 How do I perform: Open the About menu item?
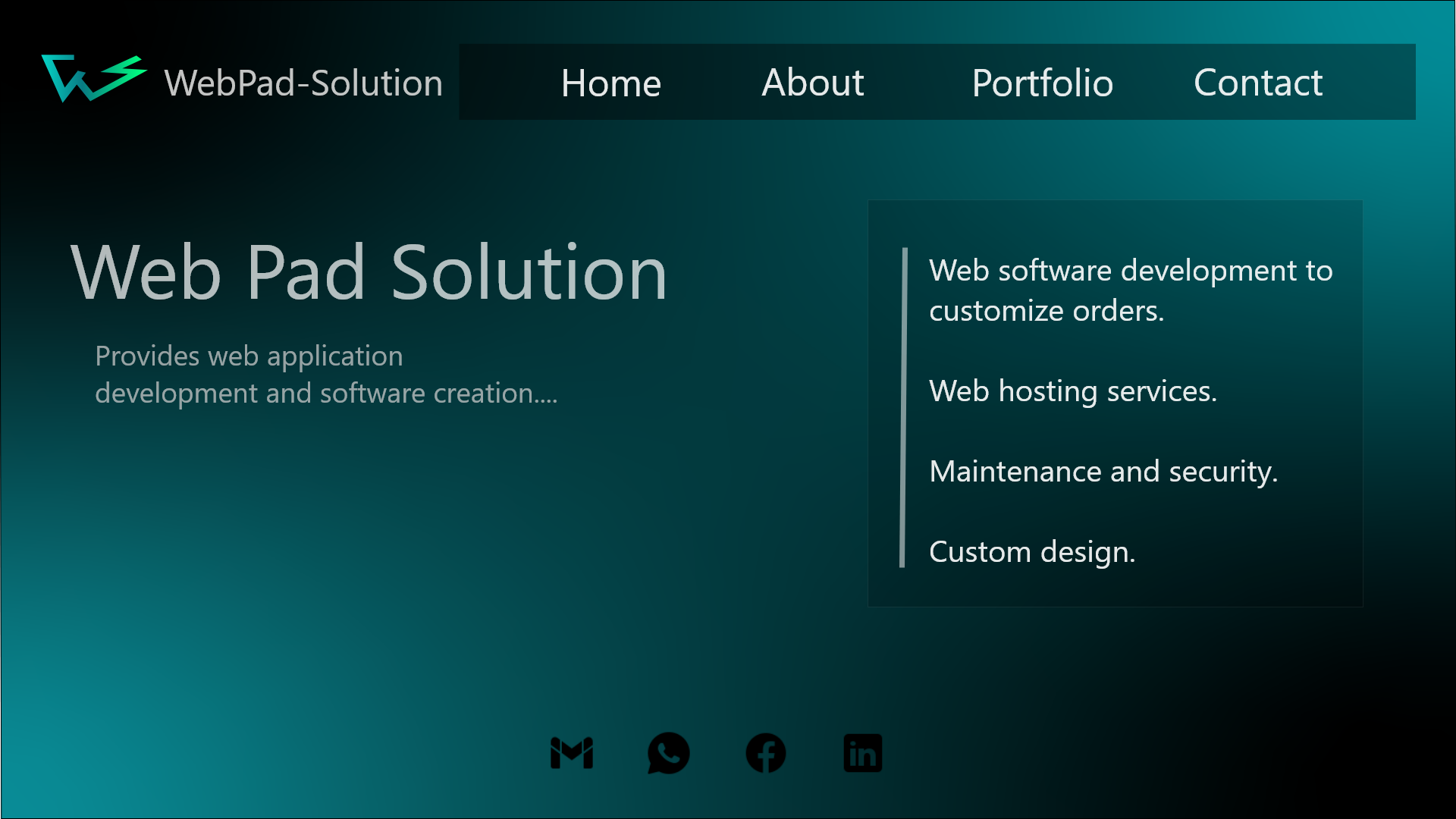[x=812, y=83]
